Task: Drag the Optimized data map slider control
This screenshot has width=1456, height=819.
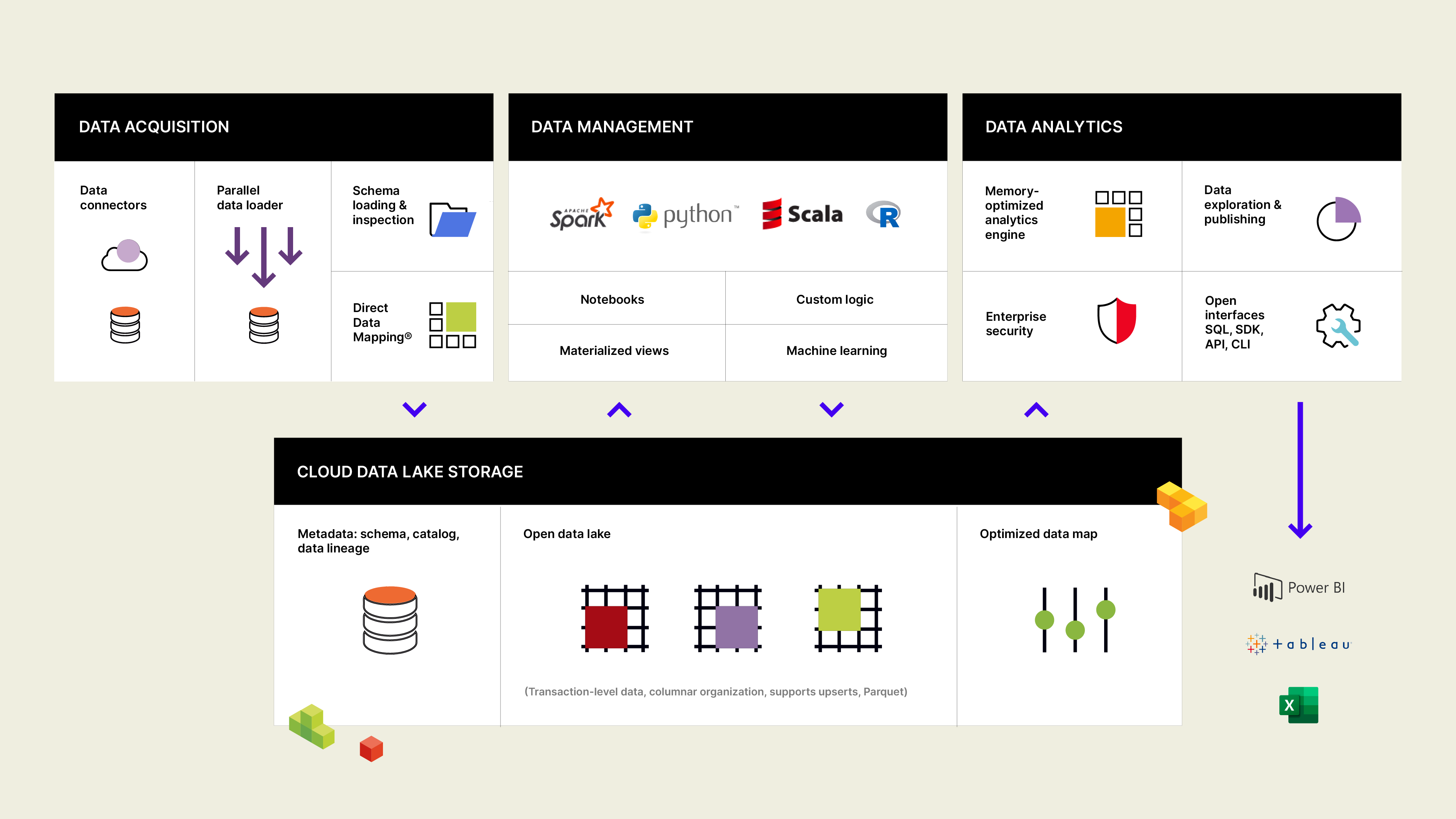Action: click(x=1075, y=620)
